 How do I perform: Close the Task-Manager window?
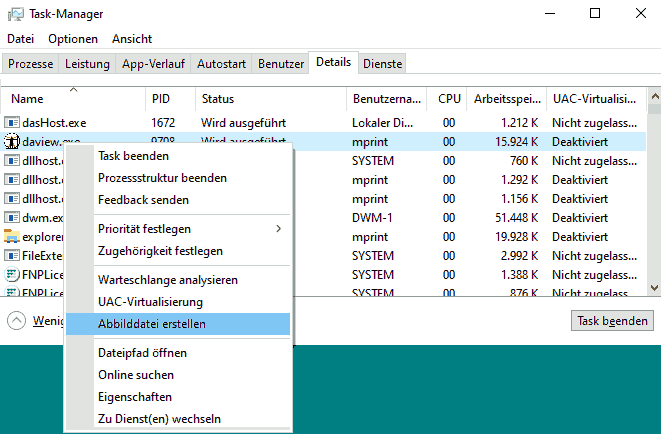(641, 13)
